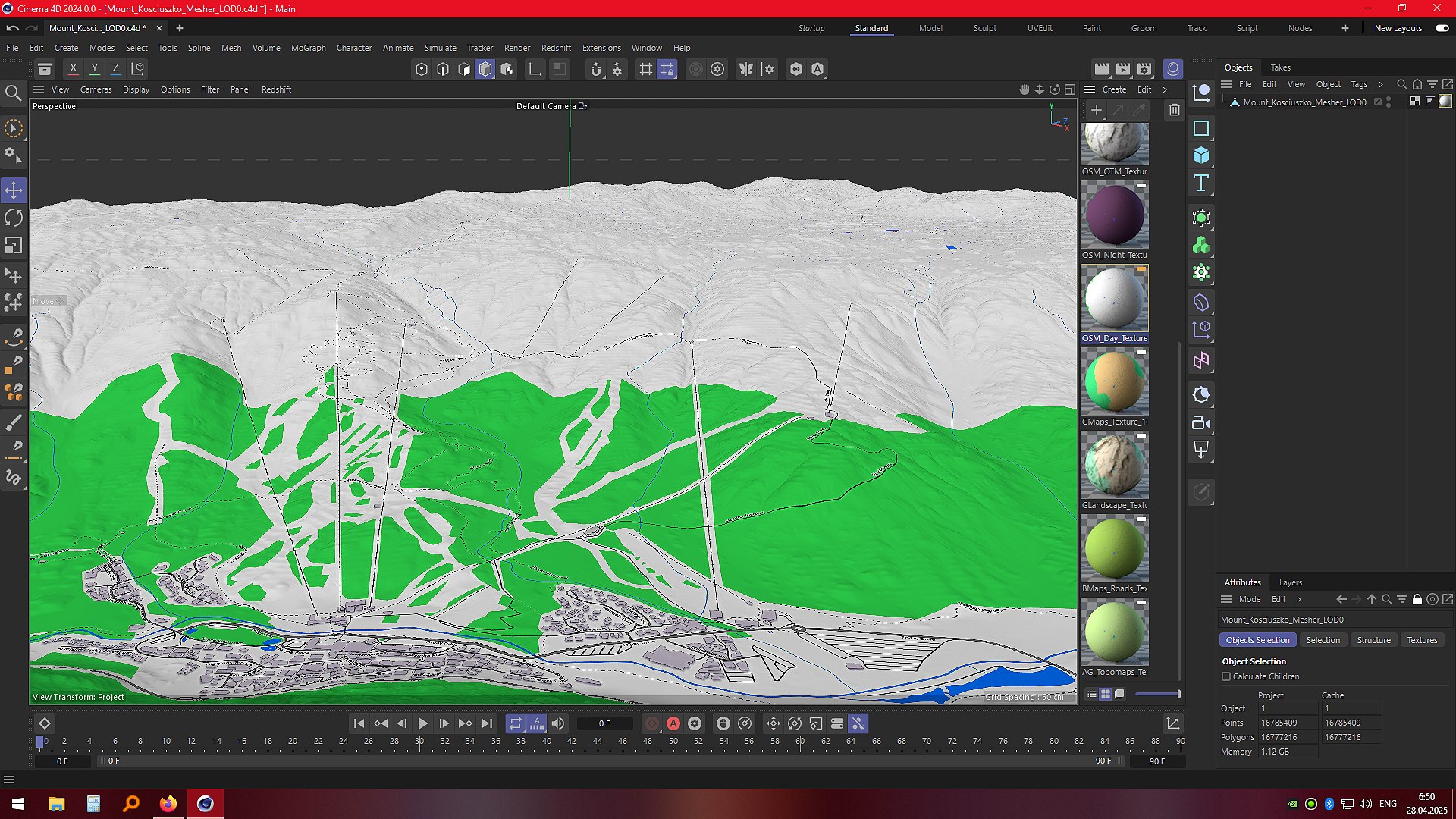The width and height of the screenshot is (1456, 819).
Task: Toggle Enable Snap magnet icon
Action: 596,69
